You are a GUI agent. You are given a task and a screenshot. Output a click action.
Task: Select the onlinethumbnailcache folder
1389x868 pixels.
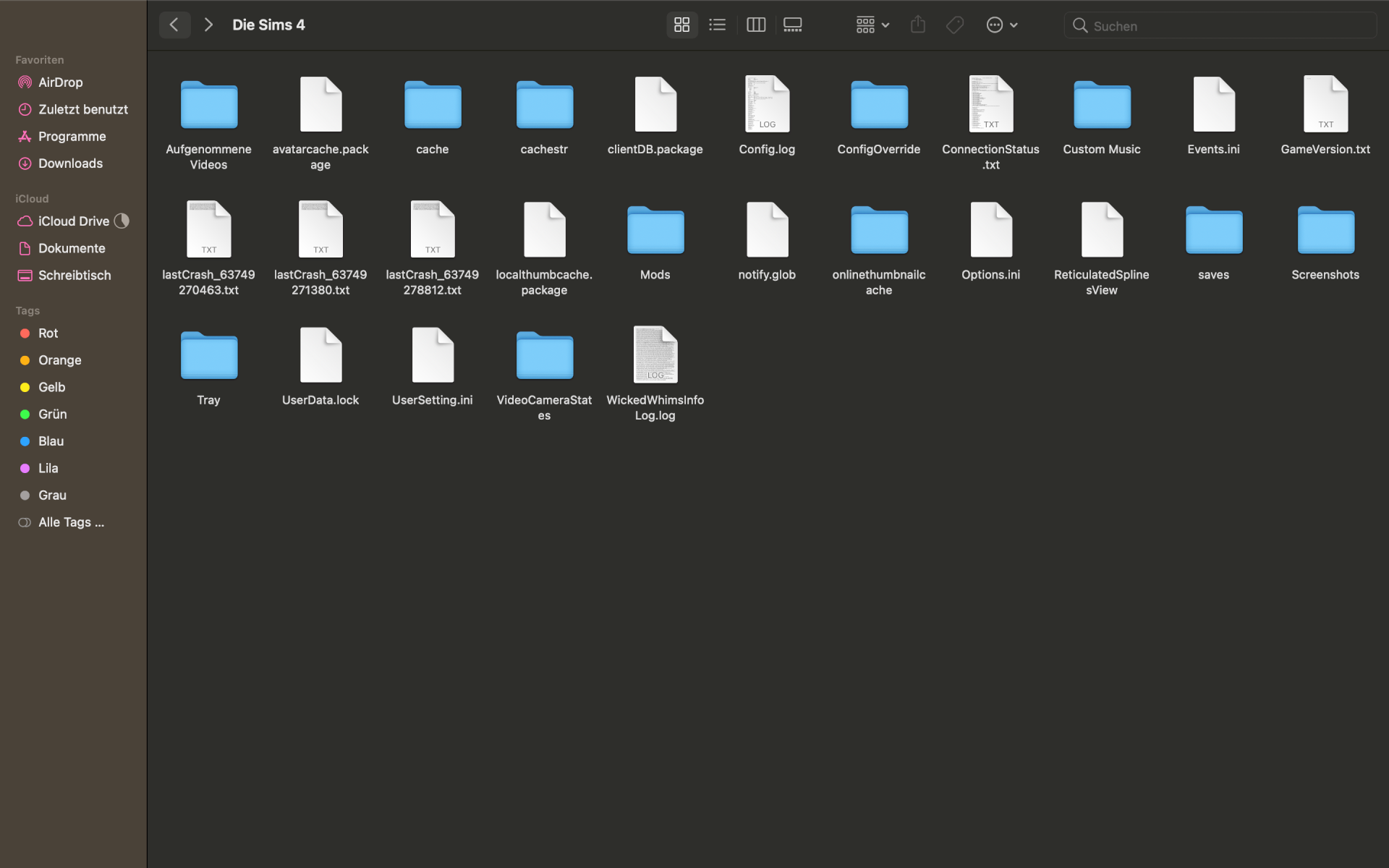[x=879, y=231]
